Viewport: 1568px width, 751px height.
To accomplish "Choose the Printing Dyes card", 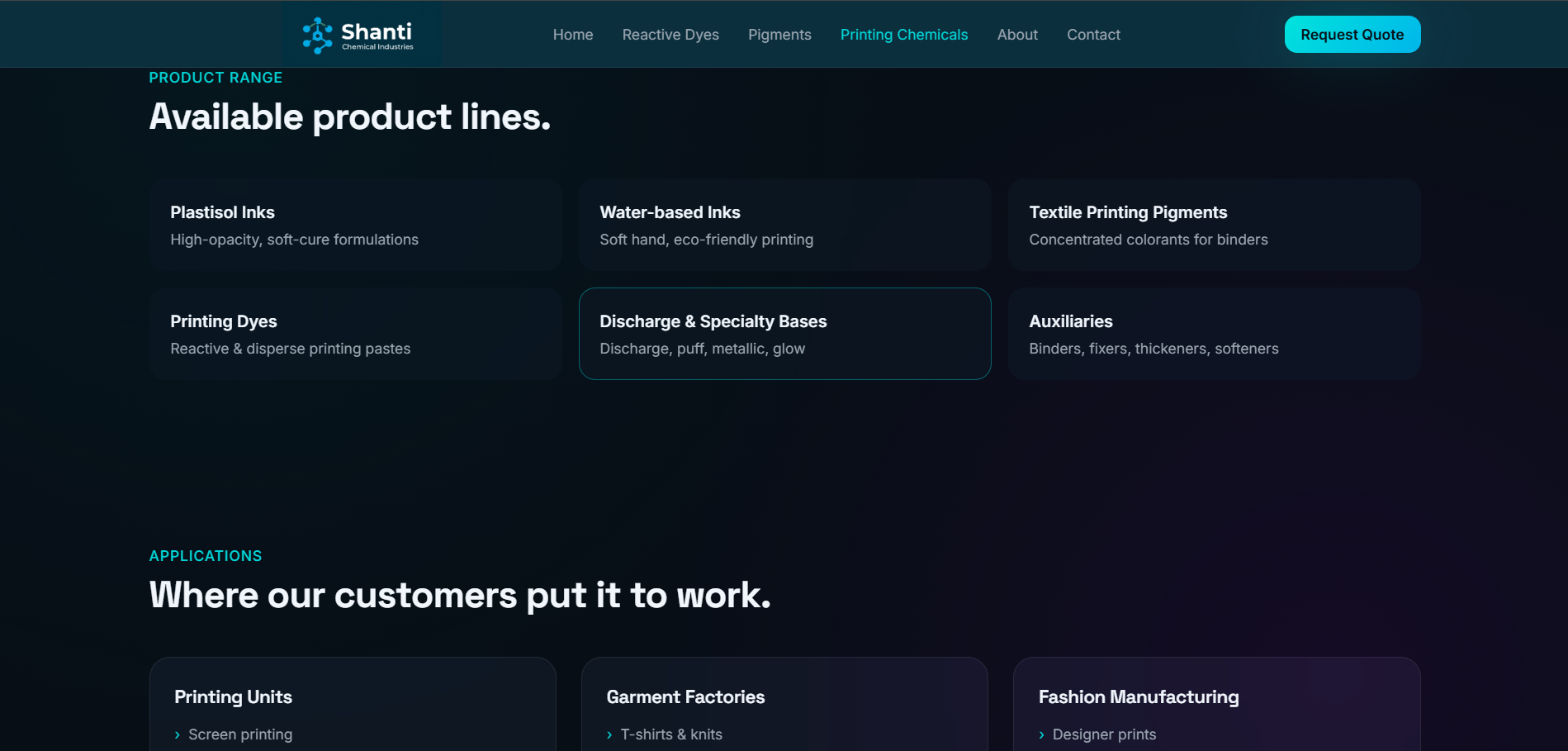I will click(356, 334).
